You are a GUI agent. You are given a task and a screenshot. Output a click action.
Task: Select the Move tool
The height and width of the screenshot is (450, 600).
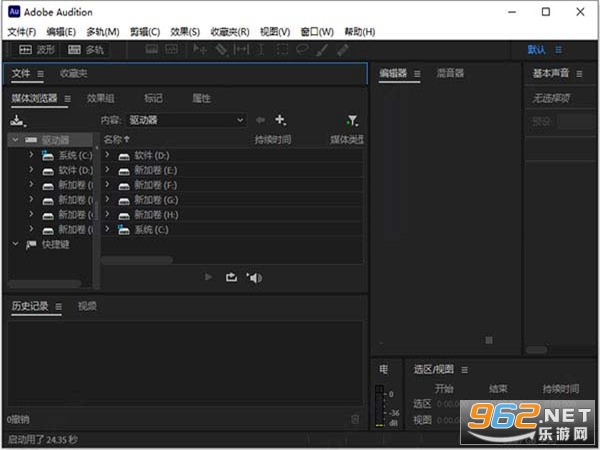coord(200,50)
